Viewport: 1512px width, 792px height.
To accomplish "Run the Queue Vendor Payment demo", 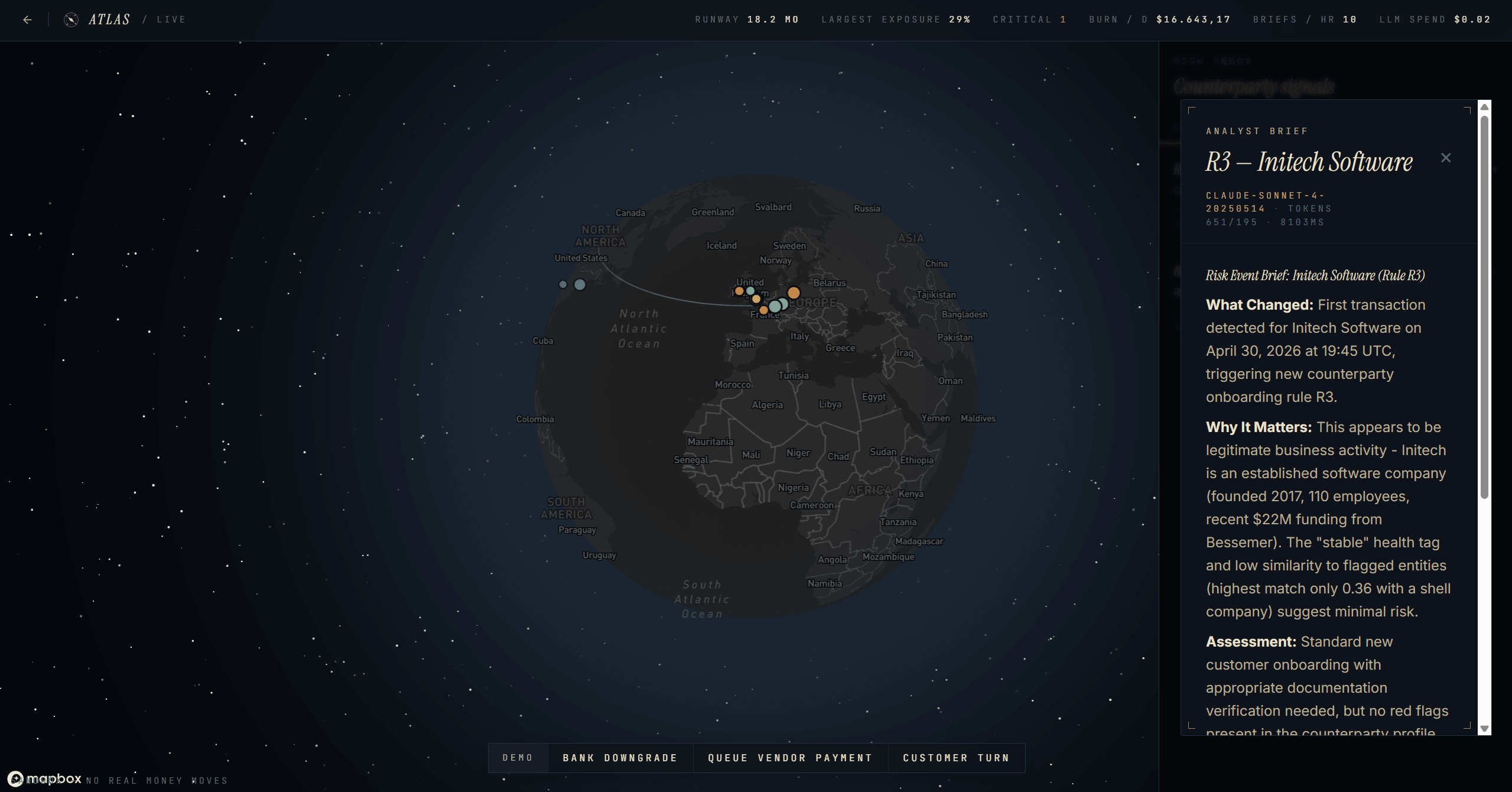I will click(790, 758).
